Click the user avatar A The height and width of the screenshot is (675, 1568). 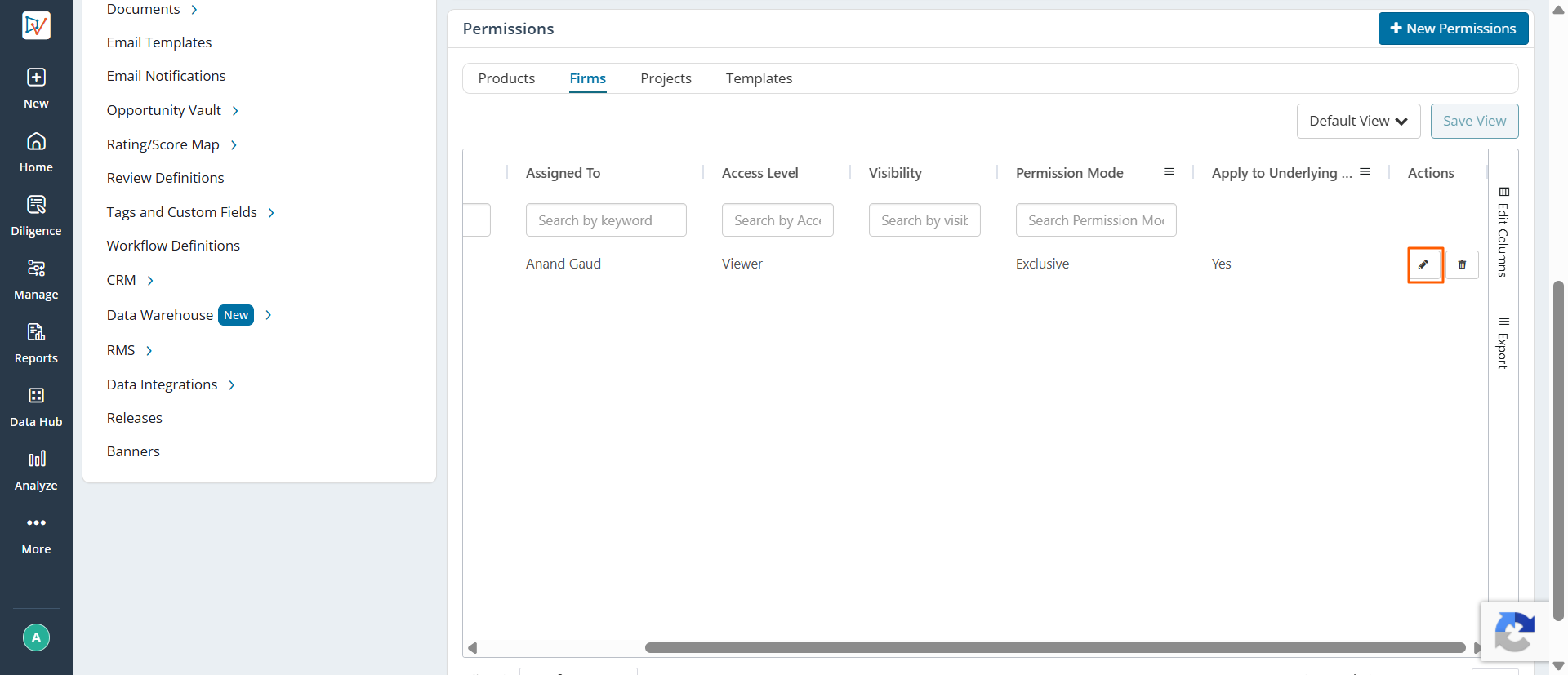(36, 637)
